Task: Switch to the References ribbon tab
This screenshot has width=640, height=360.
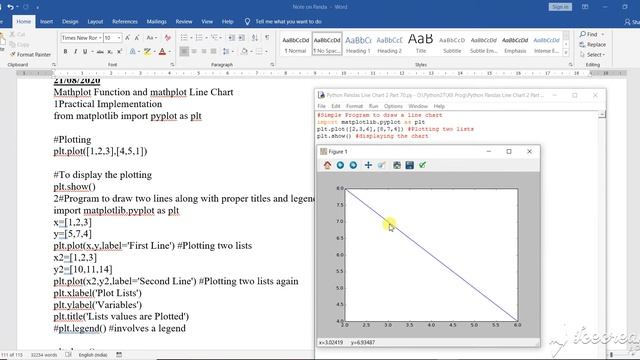Action: coord(125,22)
